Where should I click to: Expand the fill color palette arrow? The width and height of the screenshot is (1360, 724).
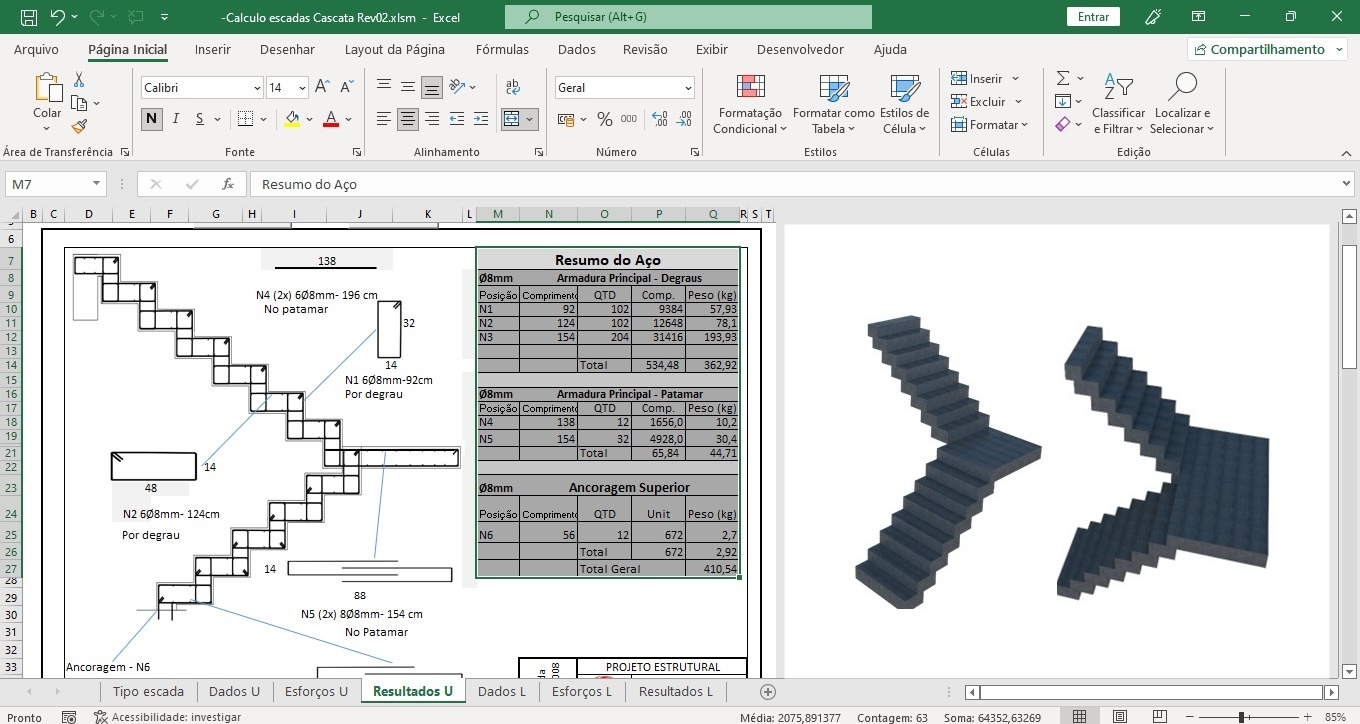coord(309,119)
